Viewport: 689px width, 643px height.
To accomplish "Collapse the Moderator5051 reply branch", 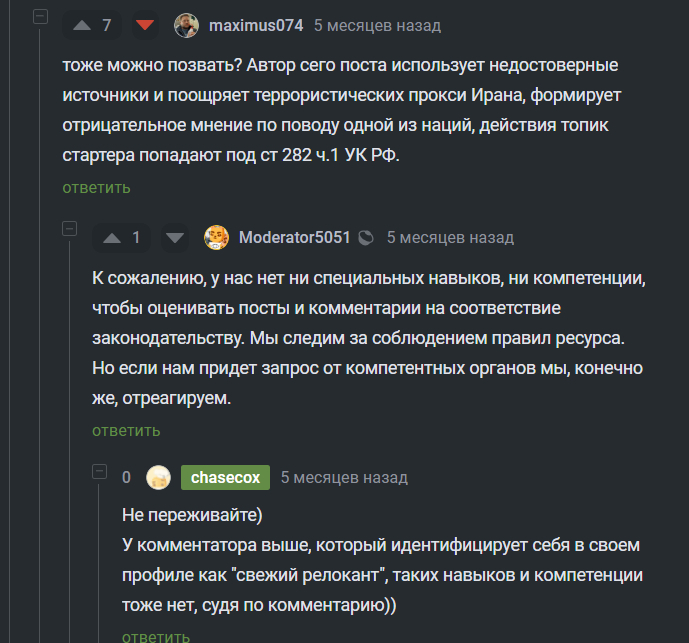I will 69,230.
